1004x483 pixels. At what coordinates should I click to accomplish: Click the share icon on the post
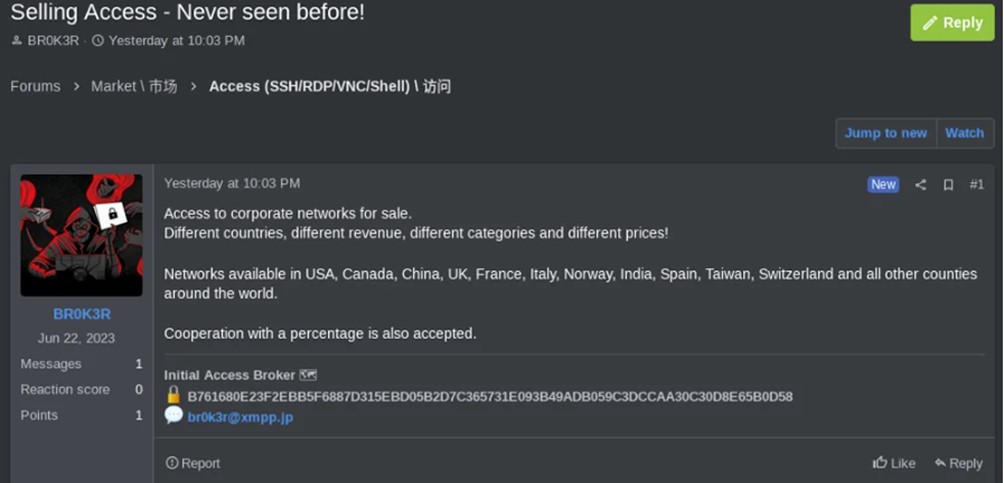point(920,185)
